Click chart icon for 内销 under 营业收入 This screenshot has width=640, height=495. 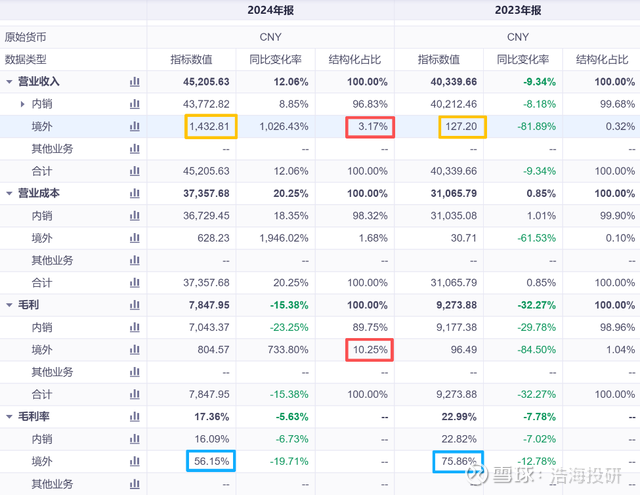coord(134,104)
